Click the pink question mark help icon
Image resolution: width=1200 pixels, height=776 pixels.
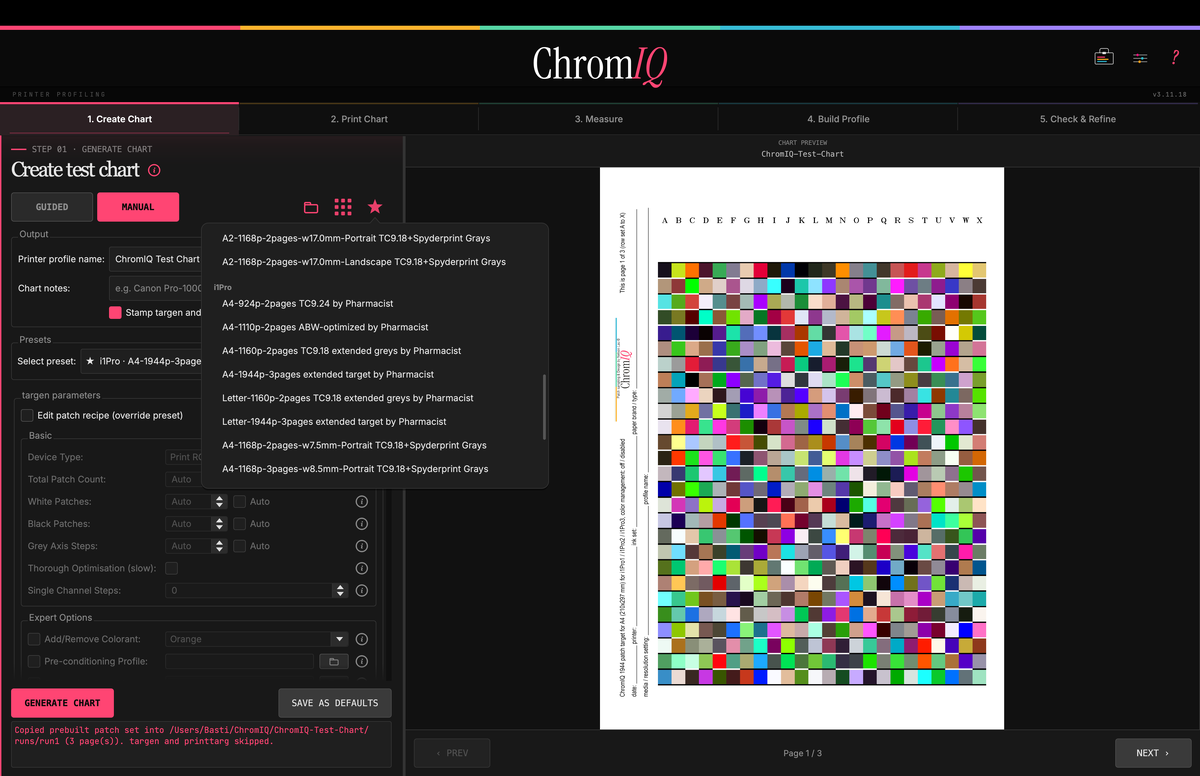1175,57
